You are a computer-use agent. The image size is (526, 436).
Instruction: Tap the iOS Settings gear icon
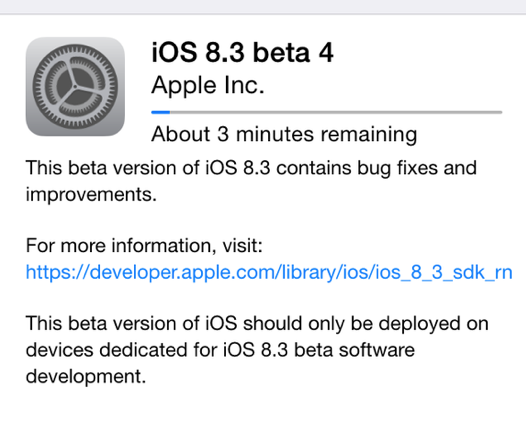pyautogui.click(x=75, y=87)
